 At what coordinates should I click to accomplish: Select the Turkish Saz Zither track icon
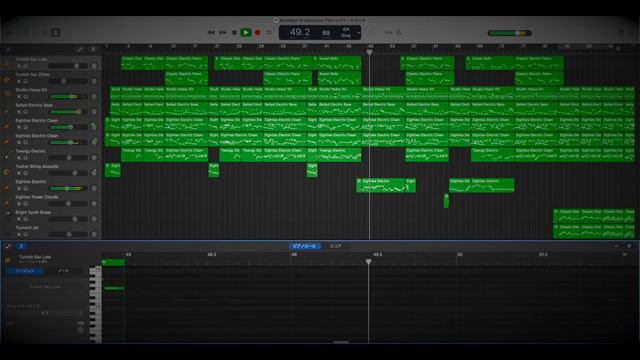point(7,78)
